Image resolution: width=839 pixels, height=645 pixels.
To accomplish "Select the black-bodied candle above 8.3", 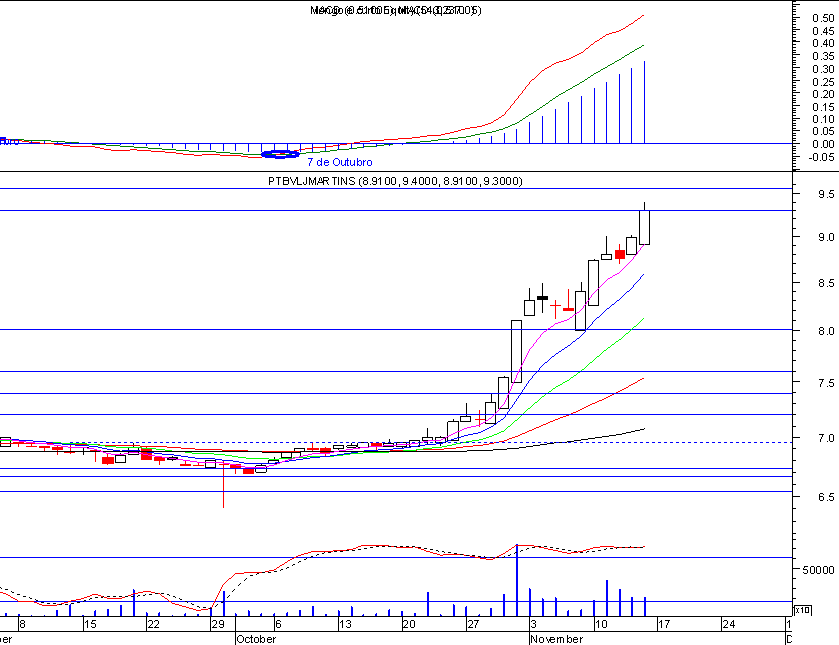I will pos(543,298).
